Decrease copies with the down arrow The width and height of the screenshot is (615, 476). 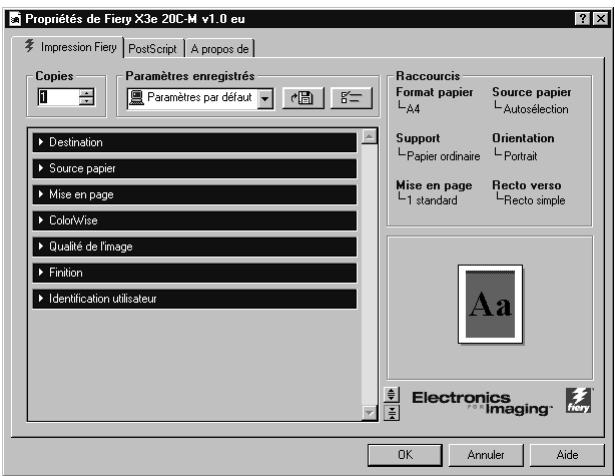coord(86,101)
